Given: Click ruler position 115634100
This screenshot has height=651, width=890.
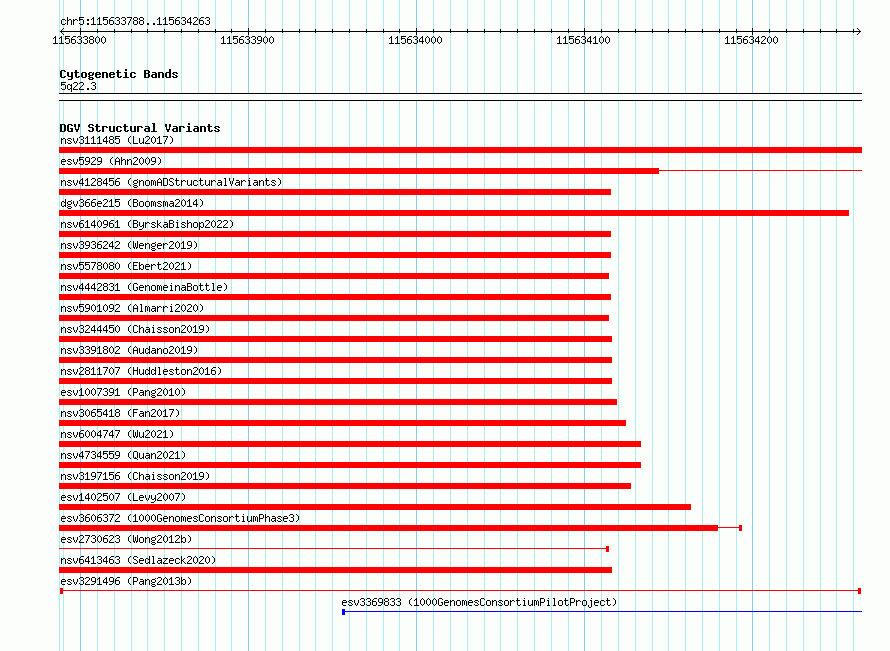Looking at the screenshot, I should [583, 40].
